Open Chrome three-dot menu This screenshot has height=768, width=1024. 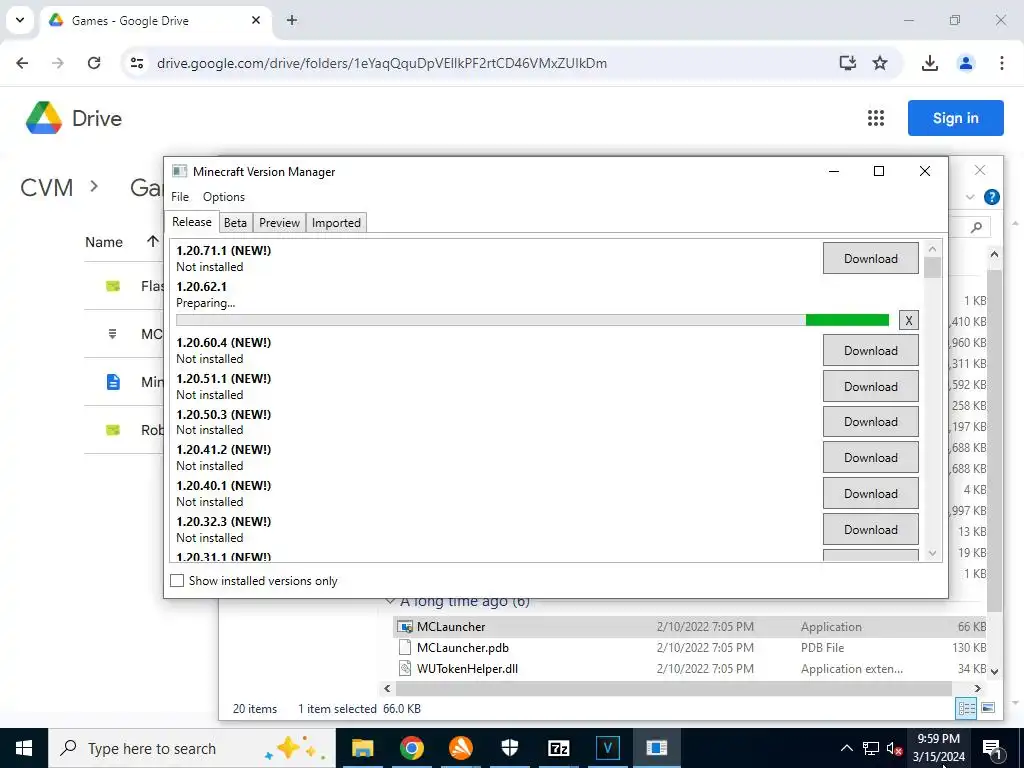point(1001,63)
